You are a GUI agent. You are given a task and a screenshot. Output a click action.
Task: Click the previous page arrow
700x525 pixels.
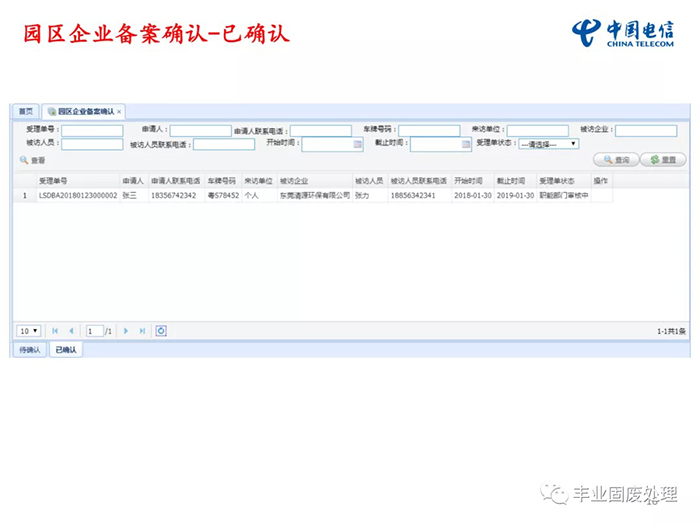[x=71, y=331]
